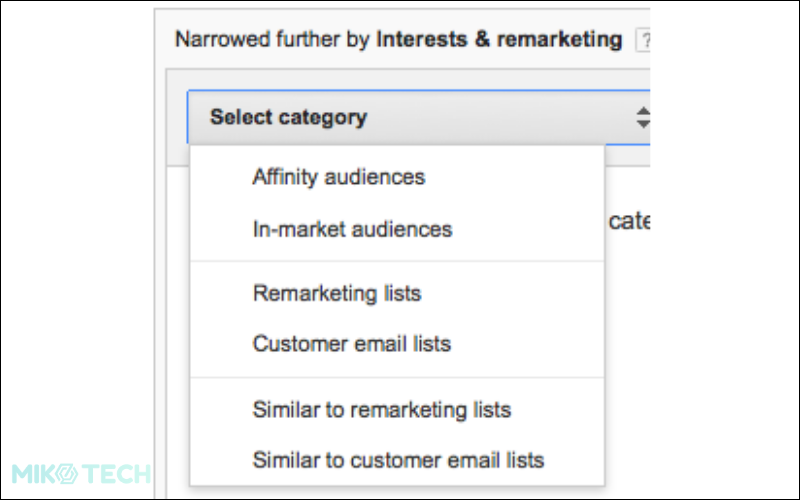Viewport: 800px width, 500px height.
Task: Click the upward triangle of the category selector
Action: 643,111
